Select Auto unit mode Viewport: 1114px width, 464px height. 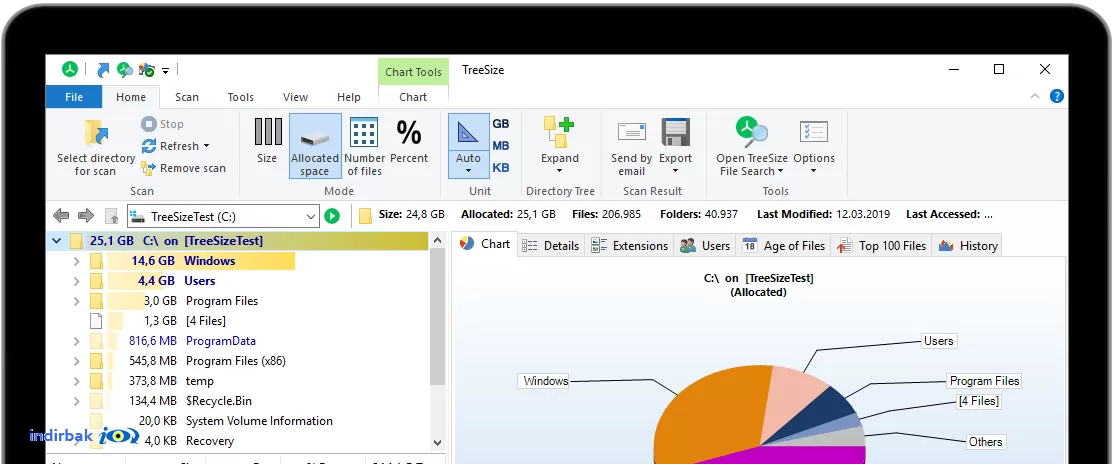tap(468, 146)
